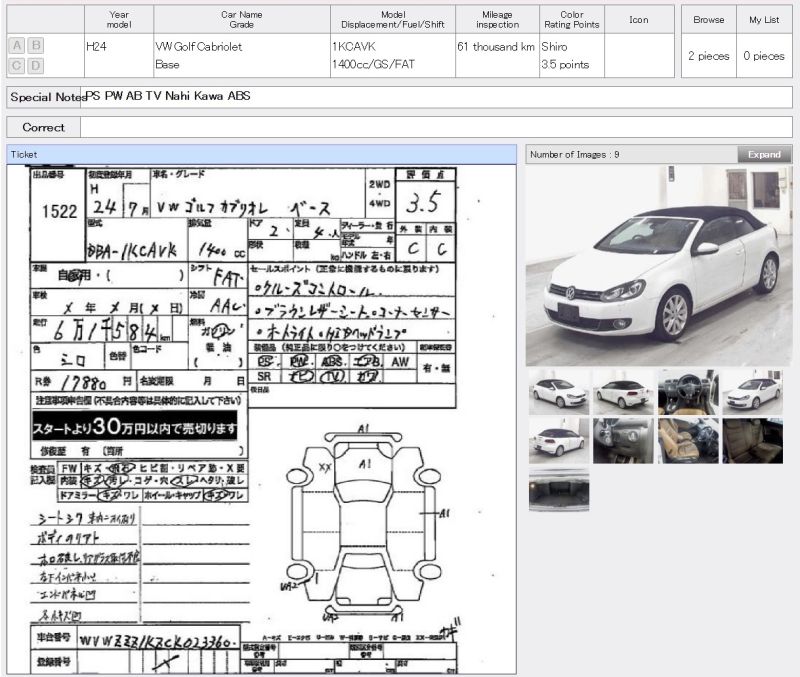Click the chassis number WVWZZZ1KZCK023360
The height and width of the screenshot is (677, 800).
(x=158, y=640)
